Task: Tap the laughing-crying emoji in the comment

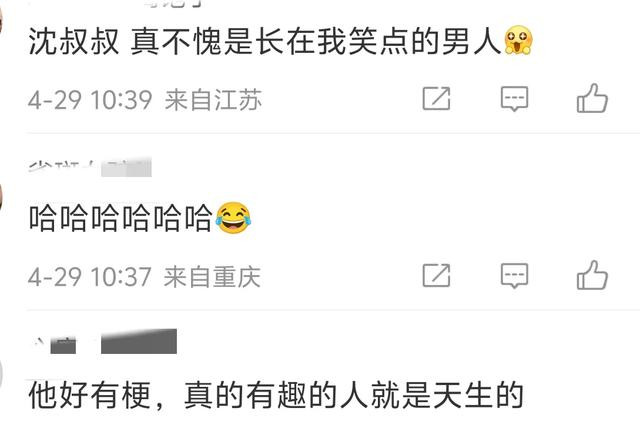Action: click(x=233, y=218)
